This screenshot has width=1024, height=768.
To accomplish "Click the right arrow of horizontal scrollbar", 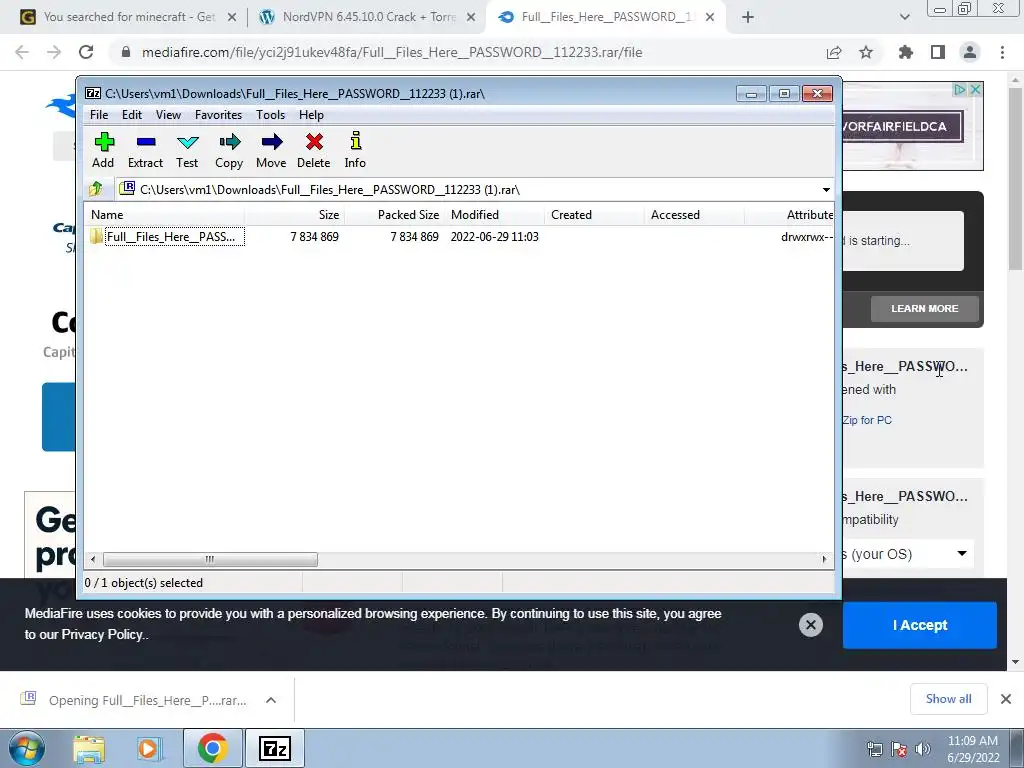I will tap(824, 560).
